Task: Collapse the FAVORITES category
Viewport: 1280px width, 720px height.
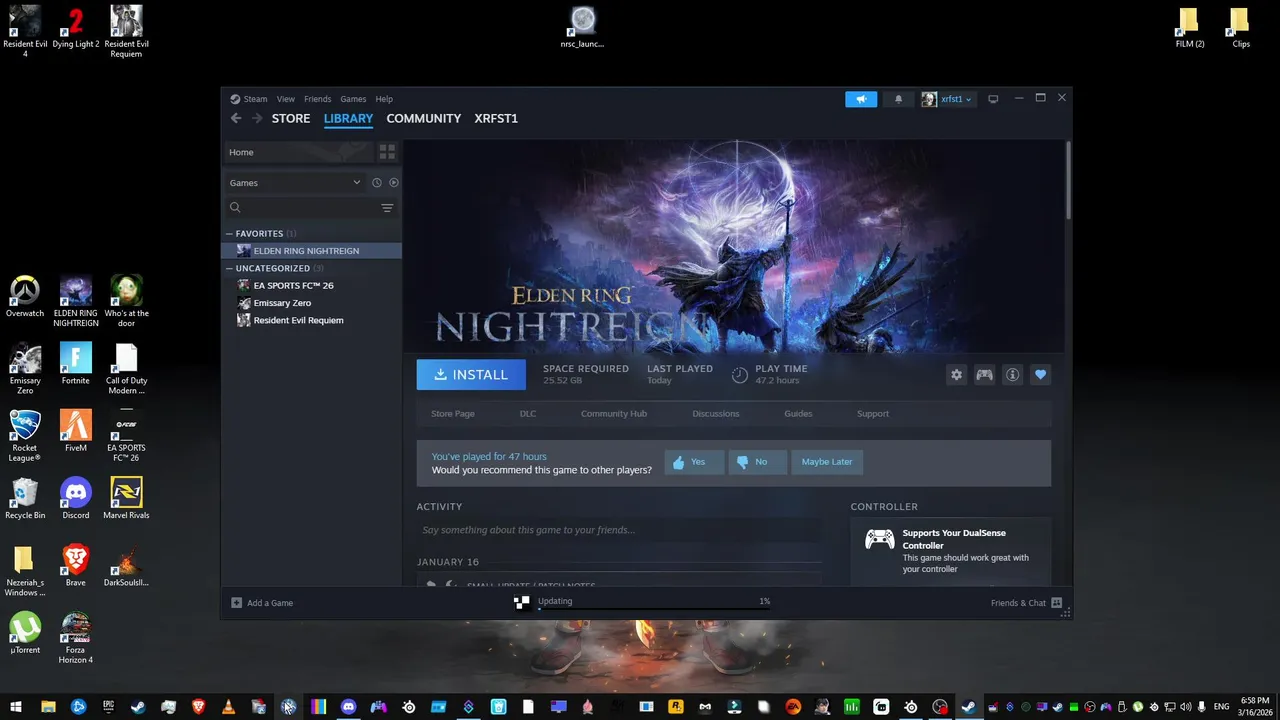Action: (229, 233)
